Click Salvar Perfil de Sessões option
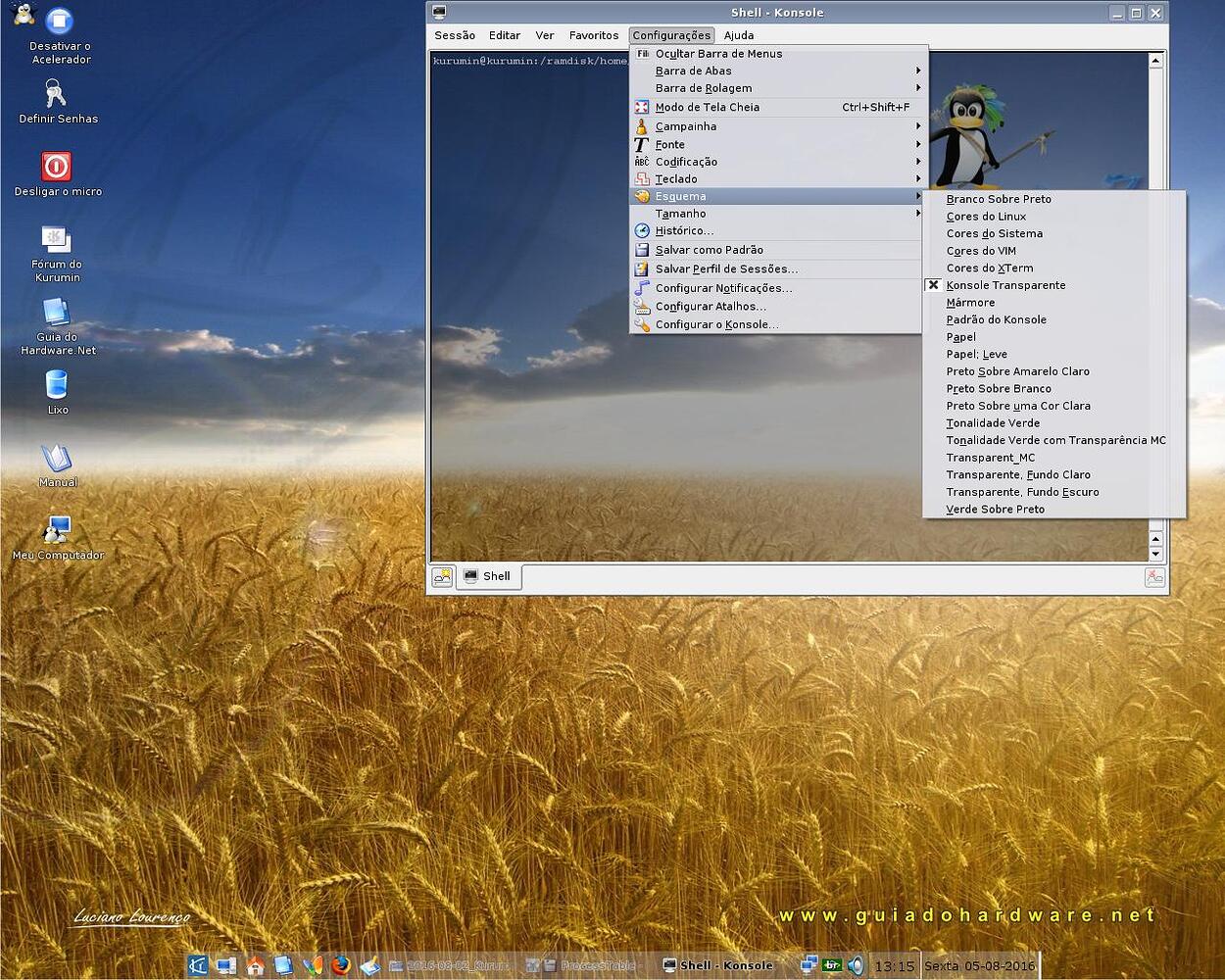 [x=727, y=268]
